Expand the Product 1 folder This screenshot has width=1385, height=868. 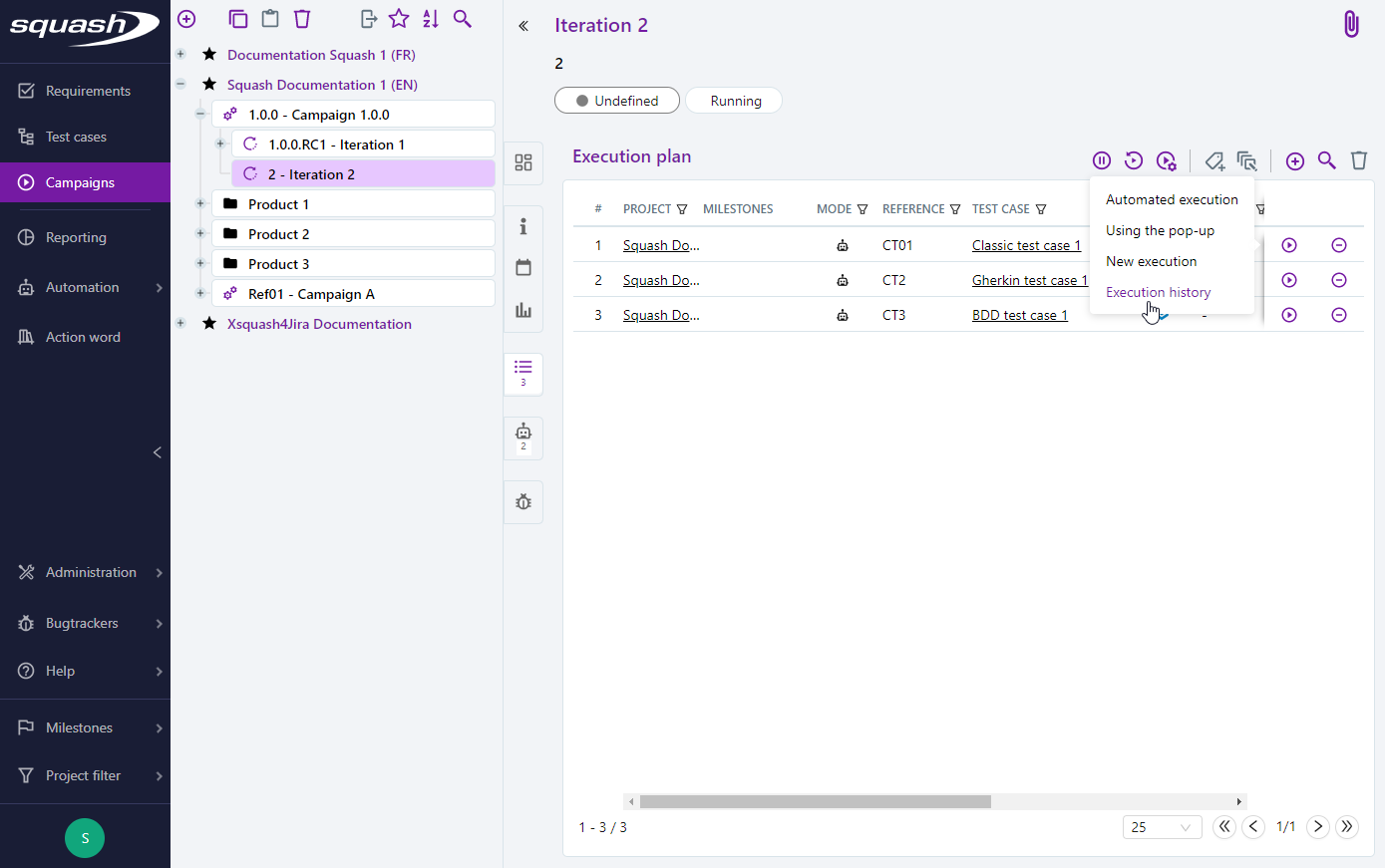[x=200, y=204]
